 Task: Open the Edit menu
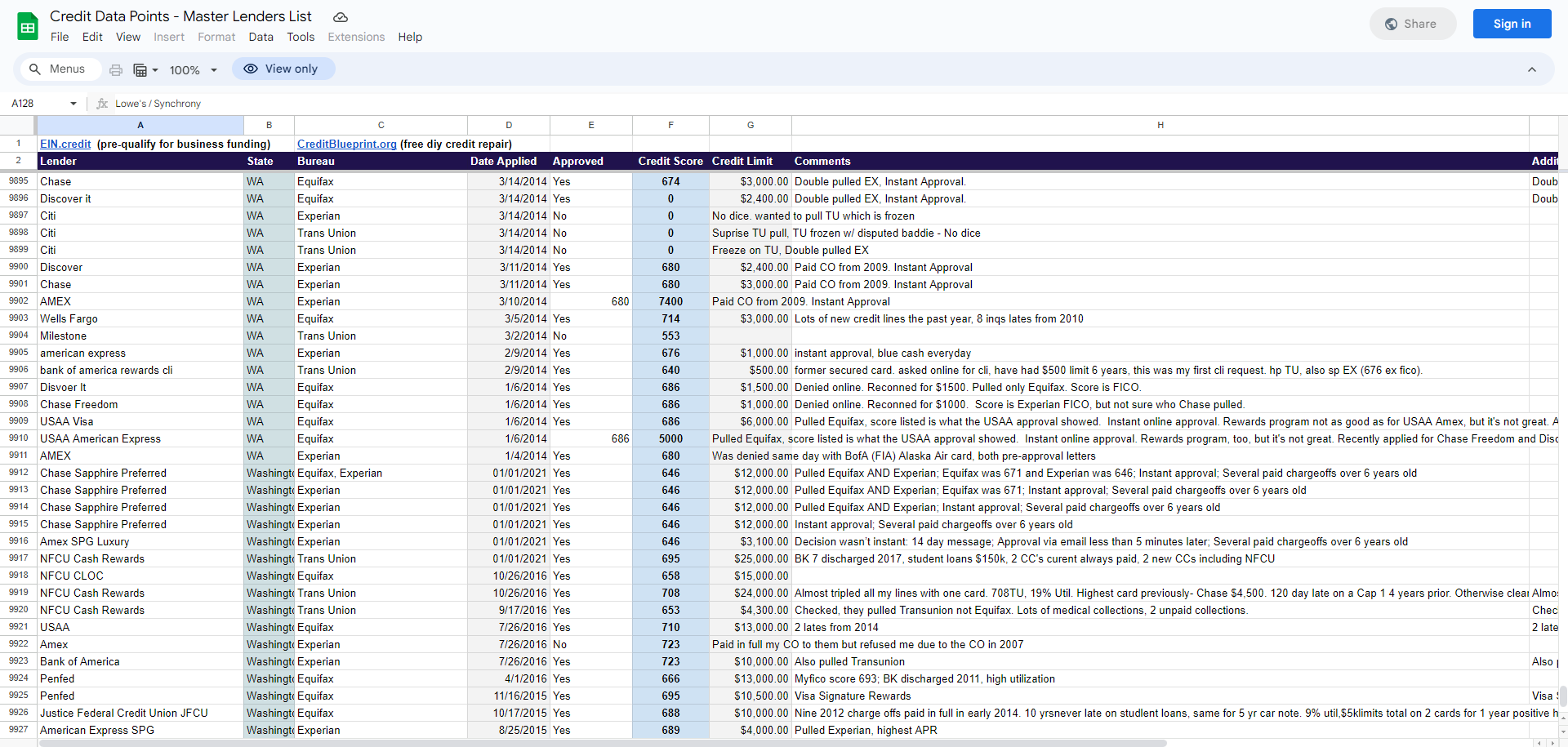[x=92, y=37]
